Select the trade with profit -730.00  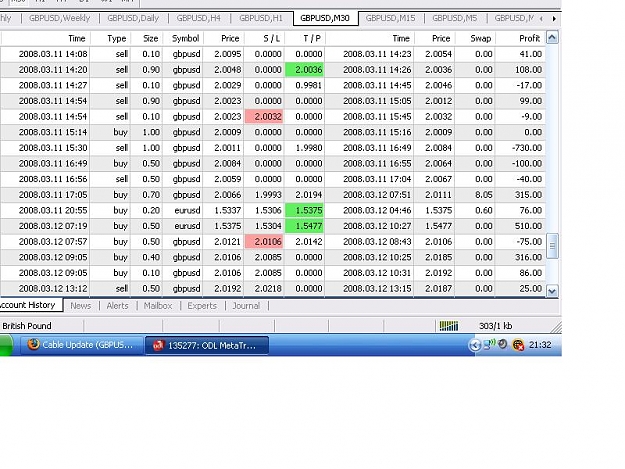tap(273, 148)
